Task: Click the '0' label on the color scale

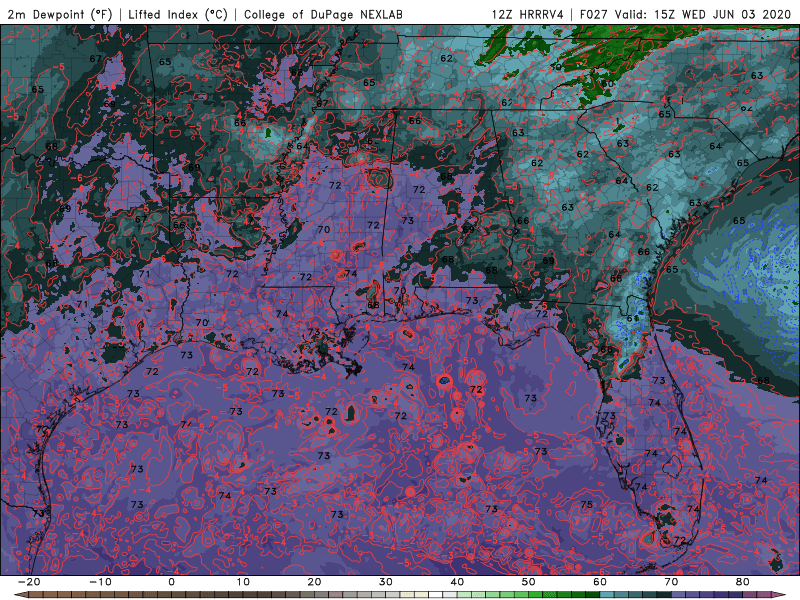Action: pos(171,582)
